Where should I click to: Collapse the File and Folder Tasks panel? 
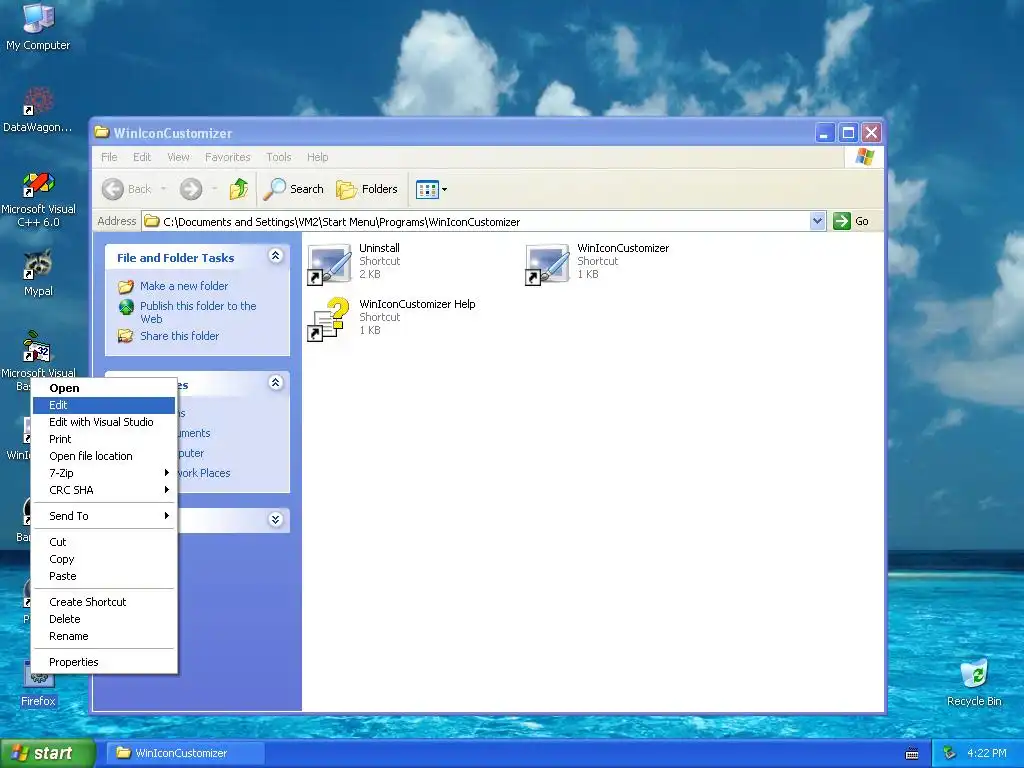(x=276, y=256)
